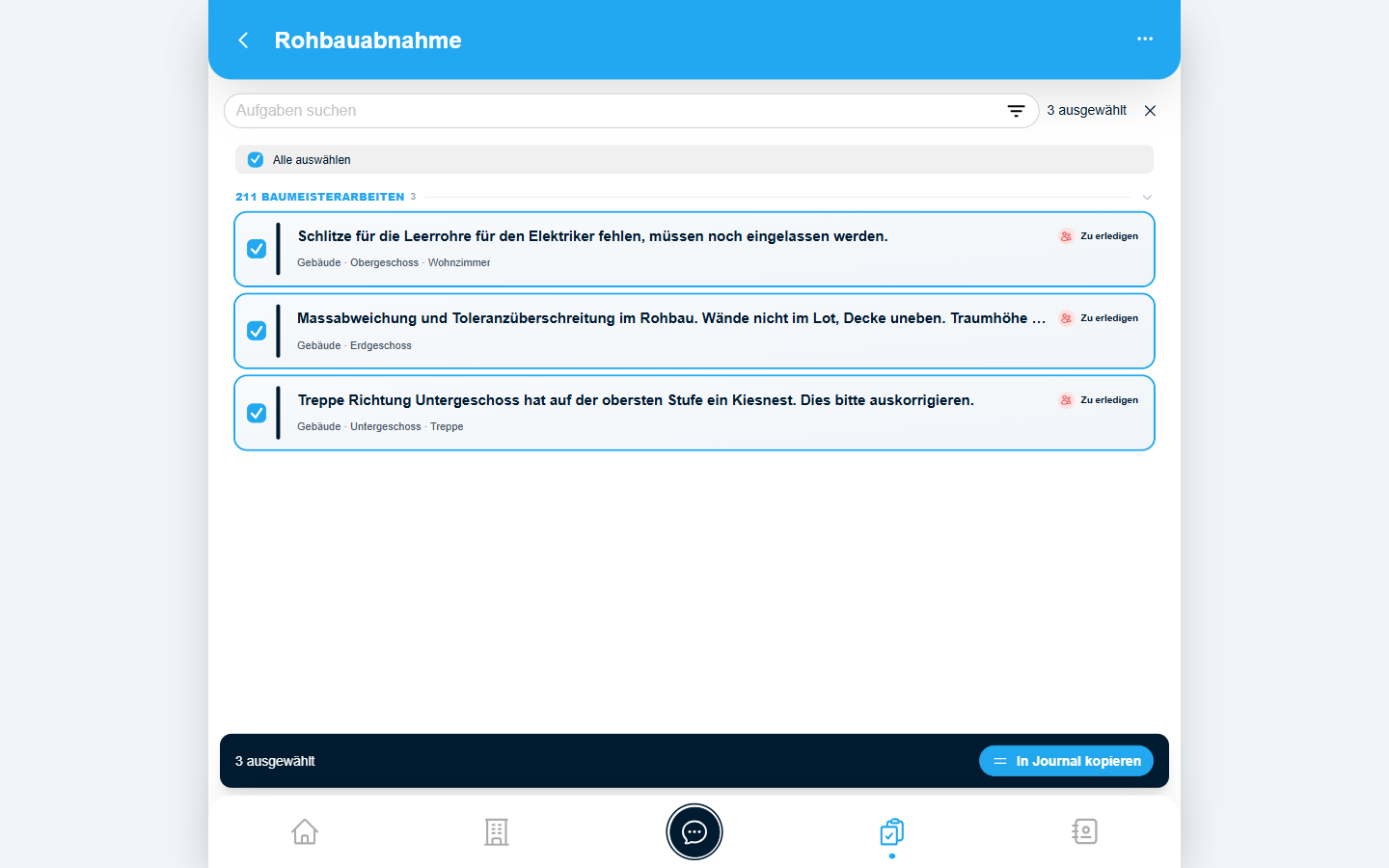Viewport: 1389px width, 868px height.
Task: Uncheck the 'Alle auswählen' checkbox
Action: (256, 160)
